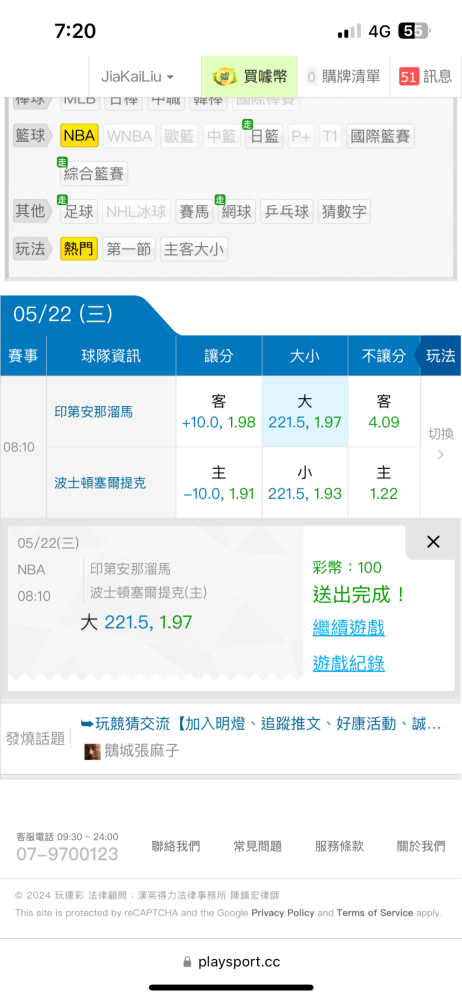The height and width of the screenshot is (1000, 462).
Task: Open the 購牌清單 purchase list
Action: [343, 77]
